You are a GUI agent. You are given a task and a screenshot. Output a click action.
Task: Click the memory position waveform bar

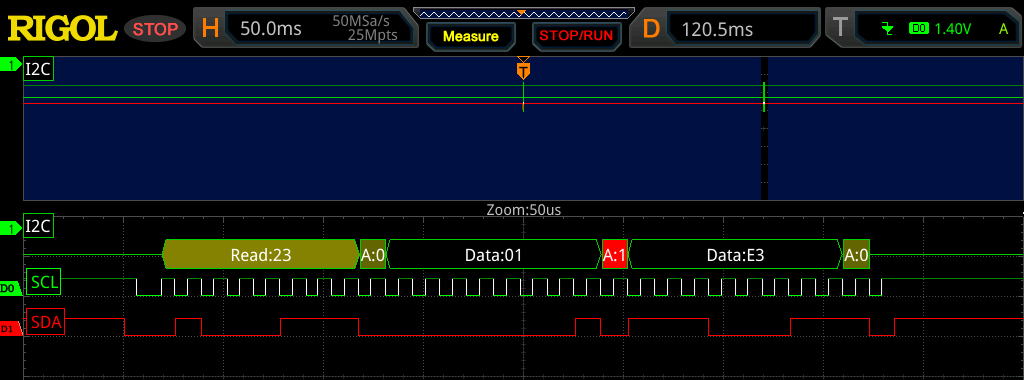coord(524,12)
